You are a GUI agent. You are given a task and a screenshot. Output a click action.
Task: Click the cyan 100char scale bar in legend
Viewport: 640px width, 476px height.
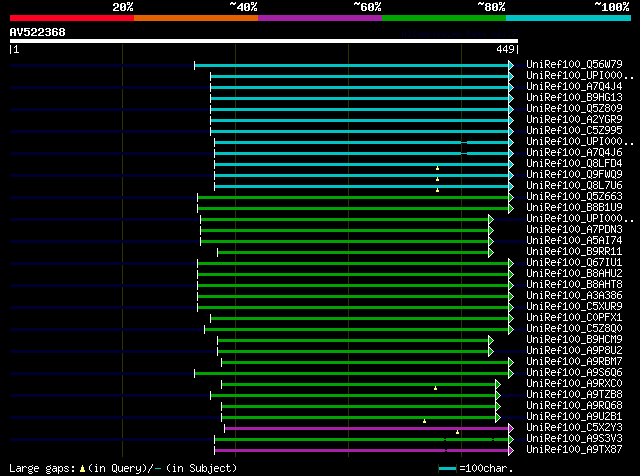coord(447,469)
